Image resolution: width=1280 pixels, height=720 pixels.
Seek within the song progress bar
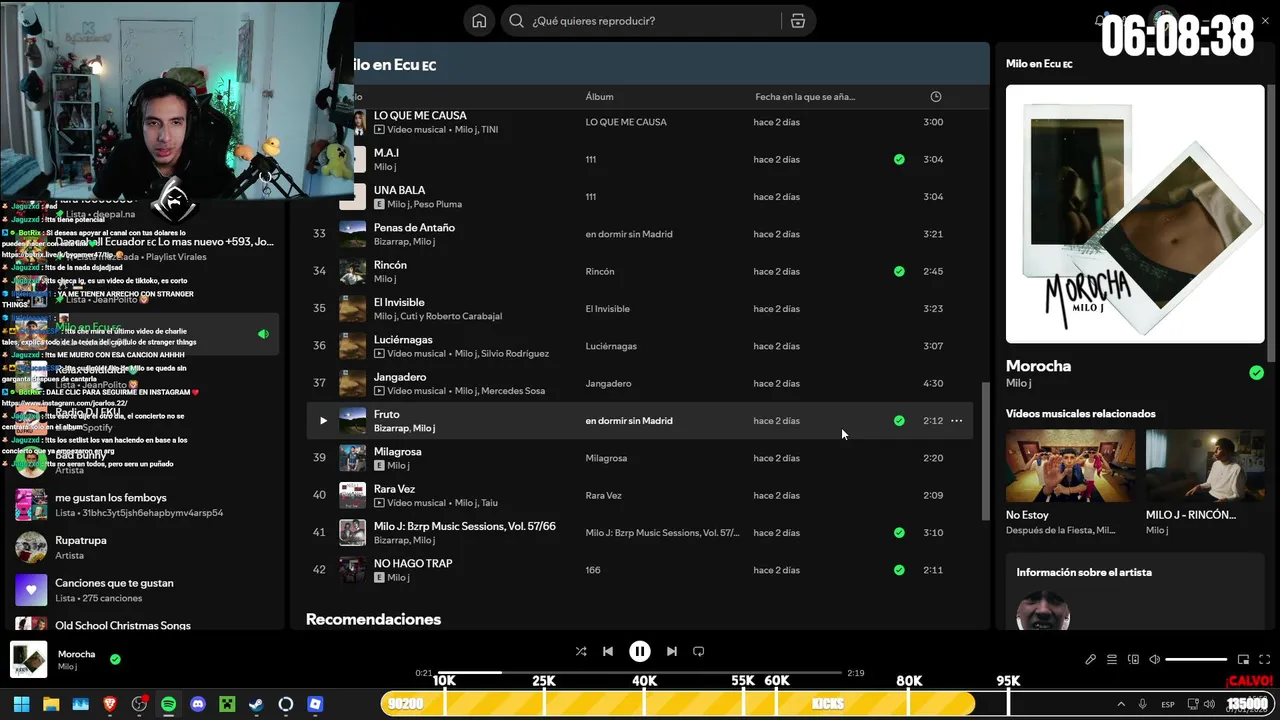640,673
